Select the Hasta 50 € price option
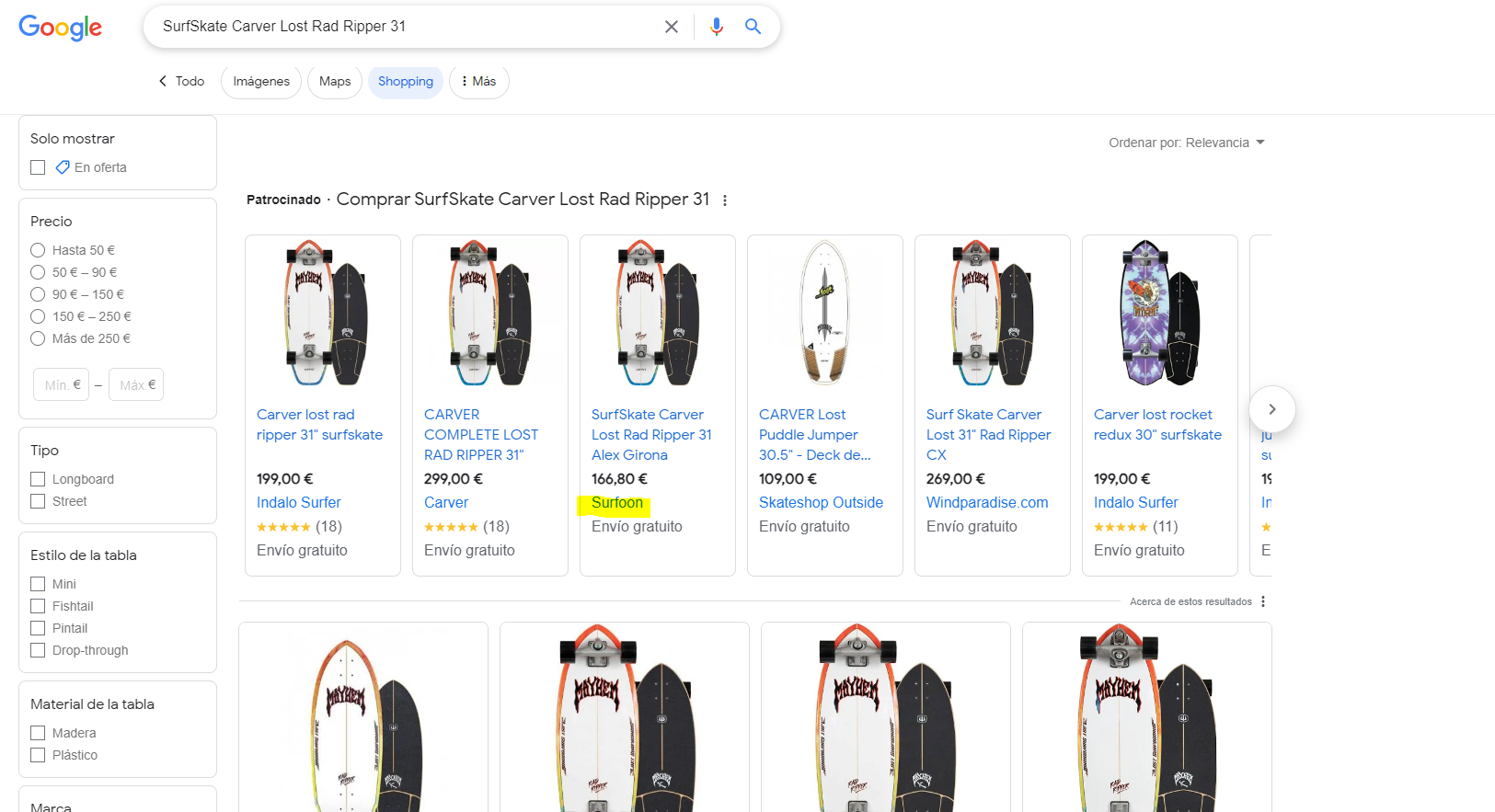The image size is (1495, 812). [38, 250]
